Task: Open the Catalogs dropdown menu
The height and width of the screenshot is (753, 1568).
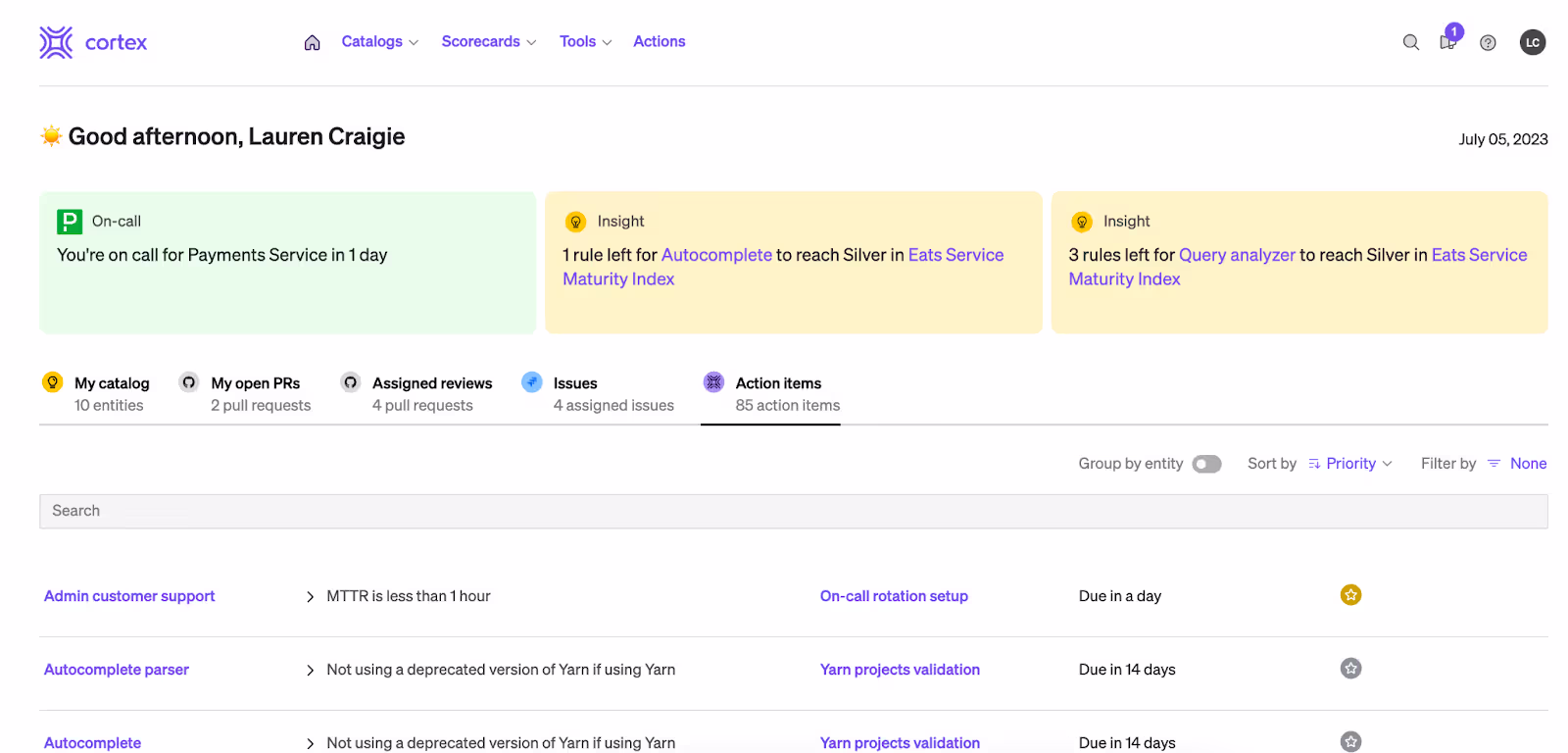Action: (x=379, y=41)
